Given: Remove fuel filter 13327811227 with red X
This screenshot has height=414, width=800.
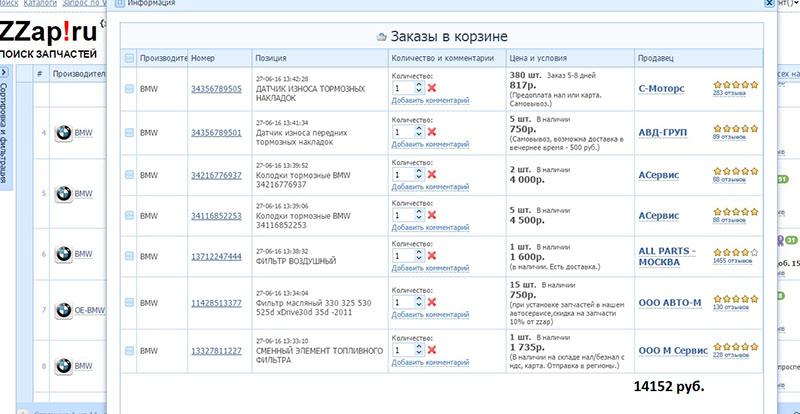Looking at the screenshot, I should click(432, 350).
